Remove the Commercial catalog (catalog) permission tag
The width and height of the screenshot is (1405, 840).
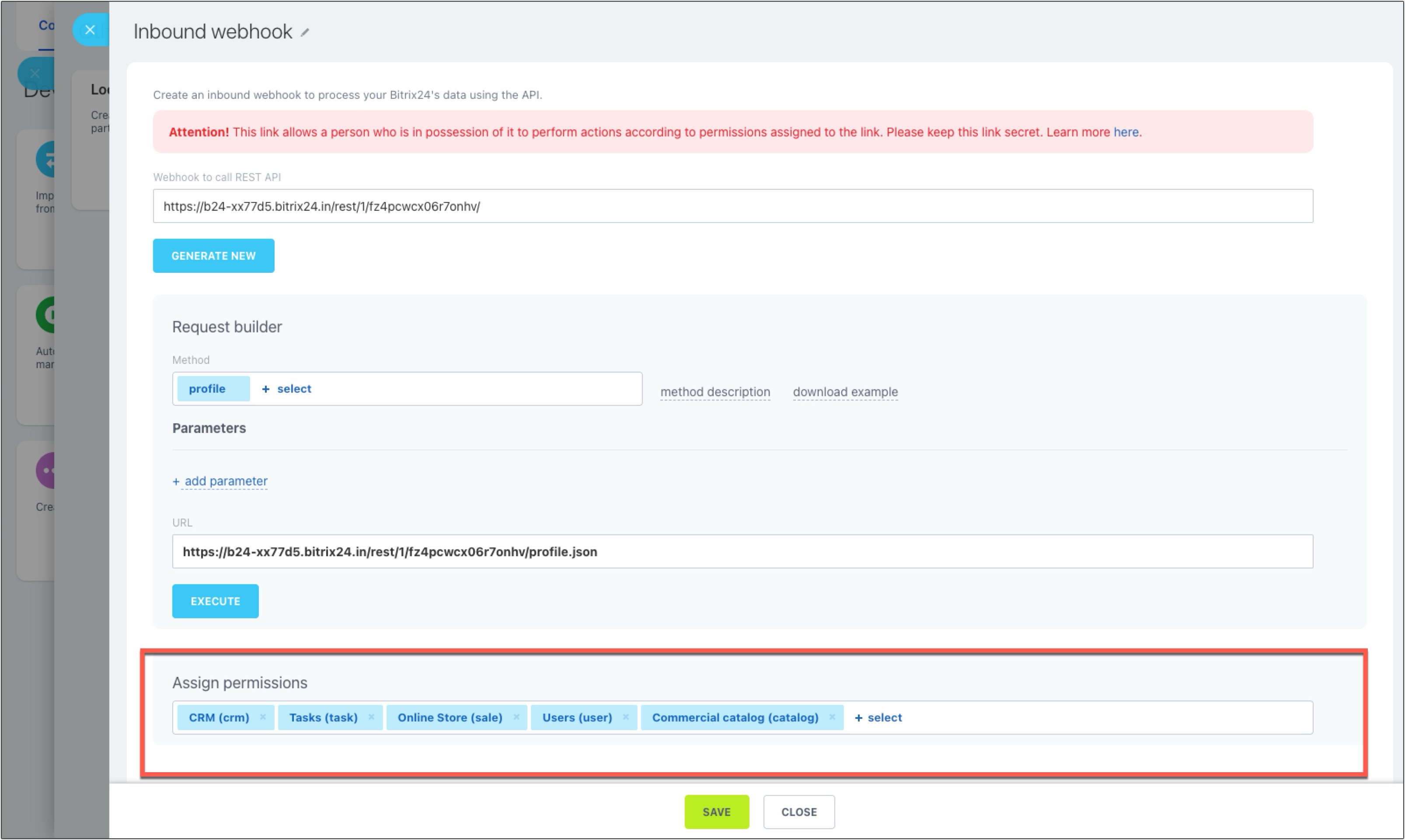(832, 717)
